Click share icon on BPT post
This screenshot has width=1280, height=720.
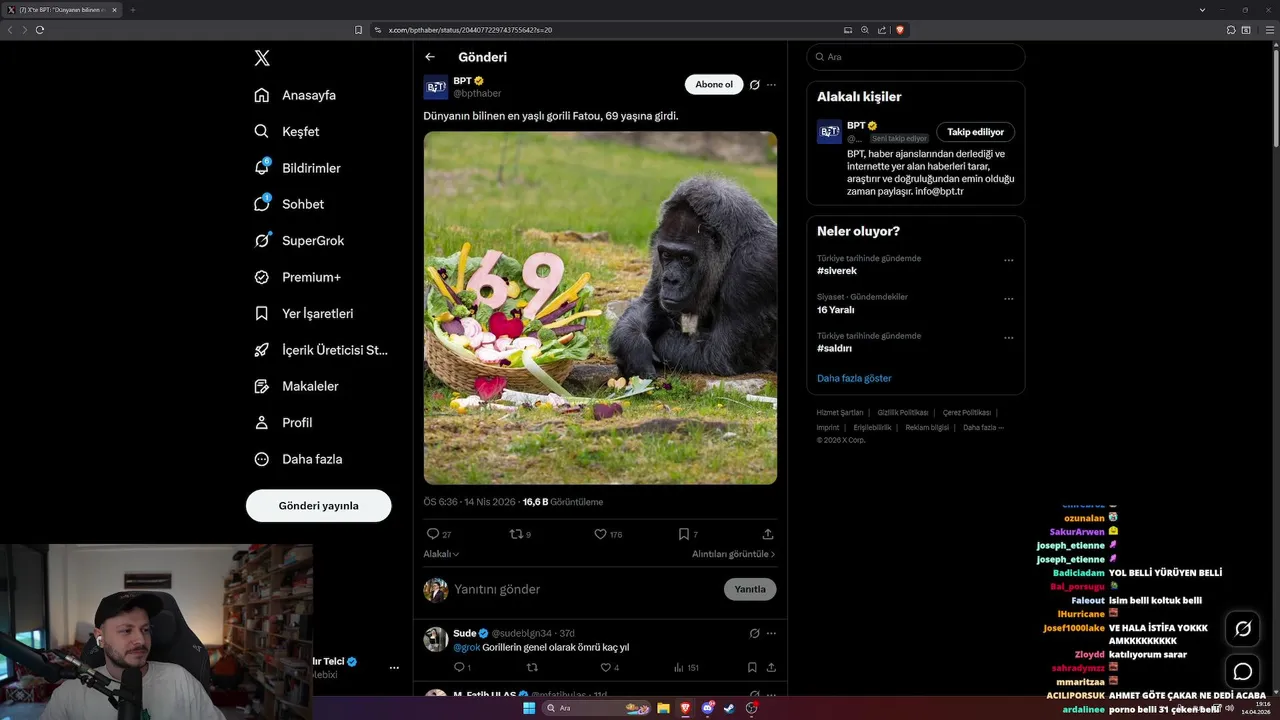pos(768,534)
